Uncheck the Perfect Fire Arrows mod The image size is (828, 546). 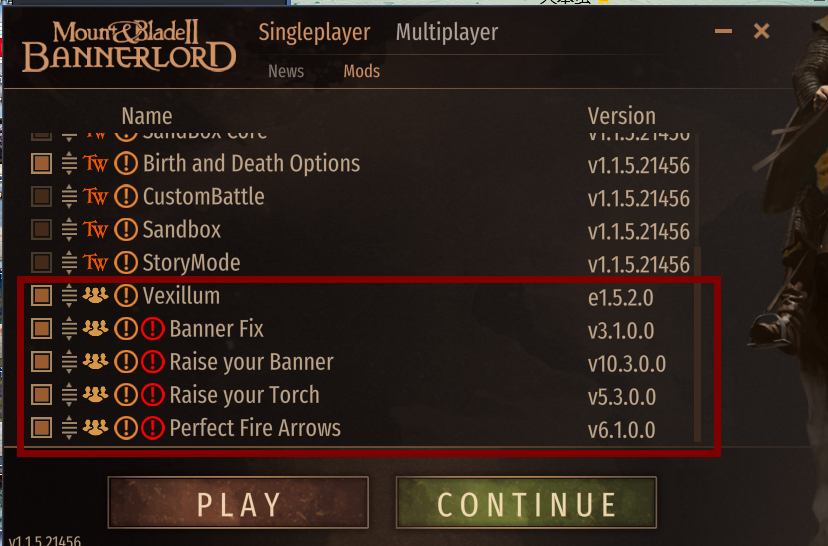(x=41, y=428)
